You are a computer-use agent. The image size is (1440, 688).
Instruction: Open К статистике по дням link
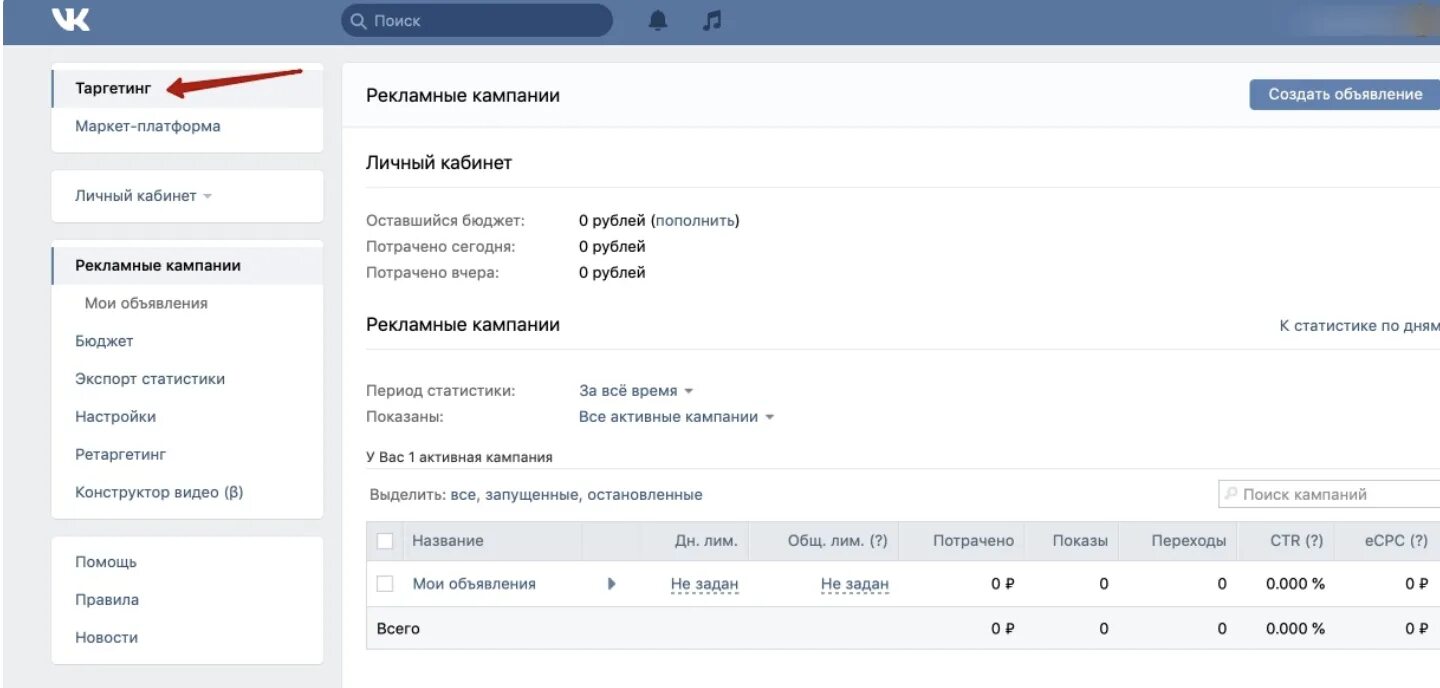1359,326
